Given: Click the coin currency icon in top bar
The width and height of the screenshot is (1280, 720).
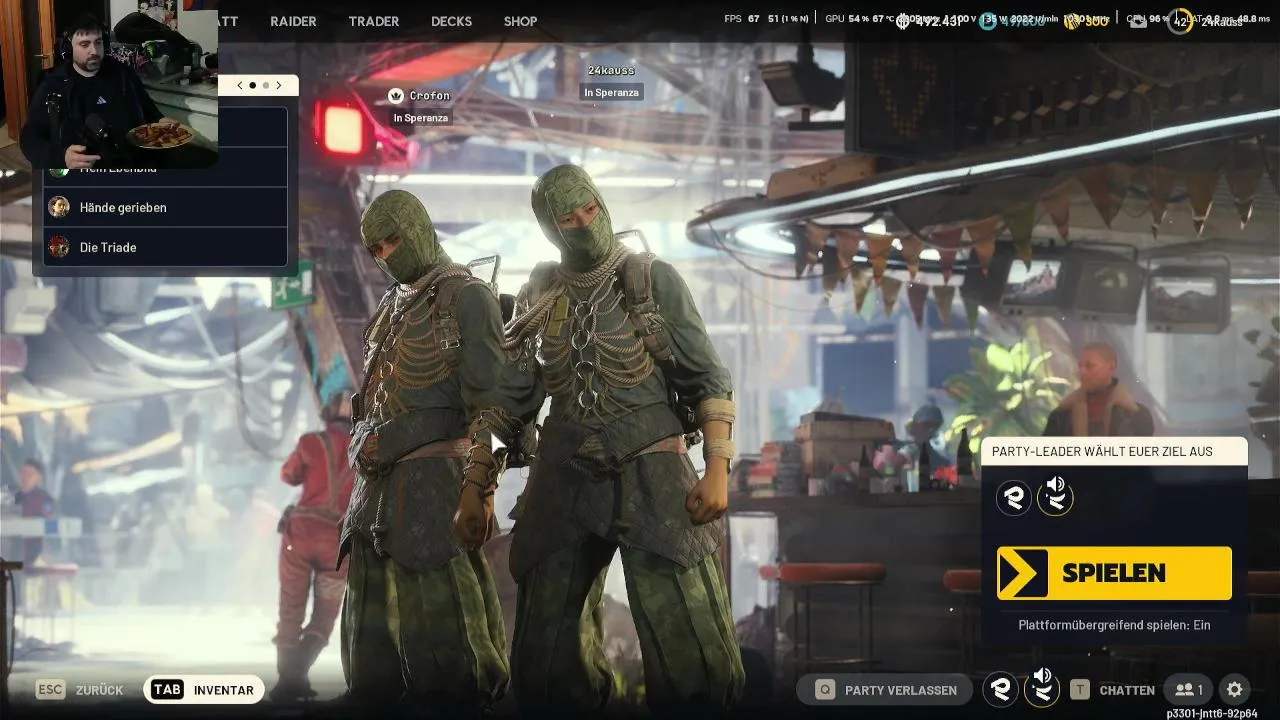Looking at the screenshot, I should [904, 21].
